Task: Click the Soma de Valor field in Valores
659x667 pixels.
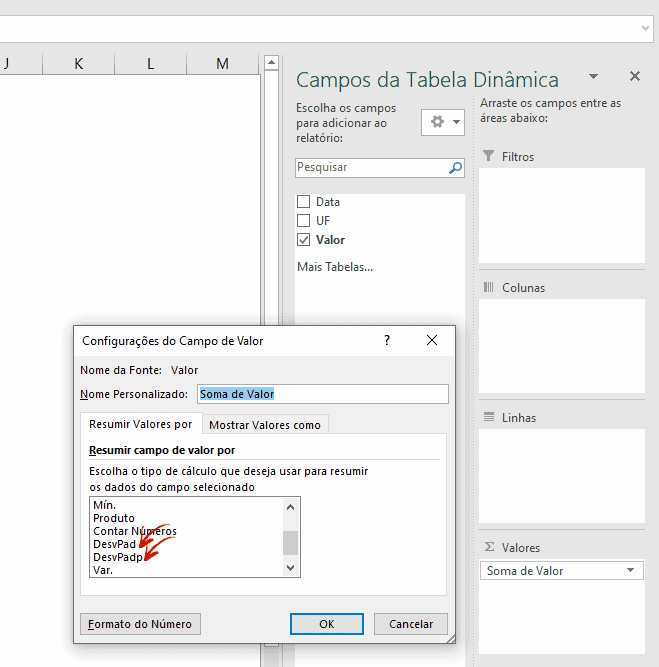Action: 562,570
